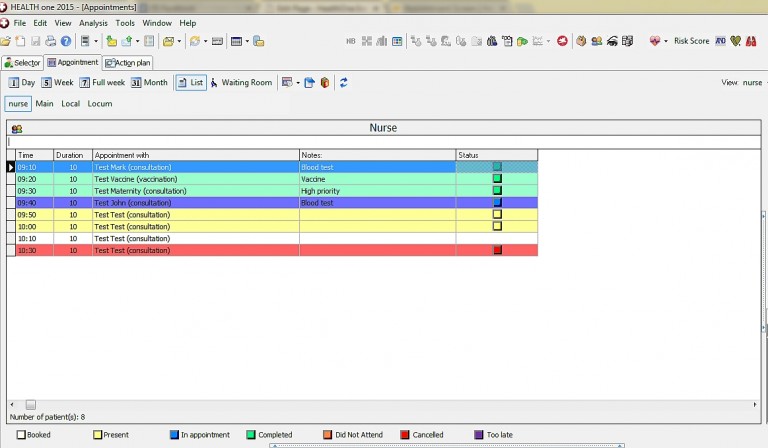Toggle status box for 09:50 appointment row
768x448 pixels.
497,214
